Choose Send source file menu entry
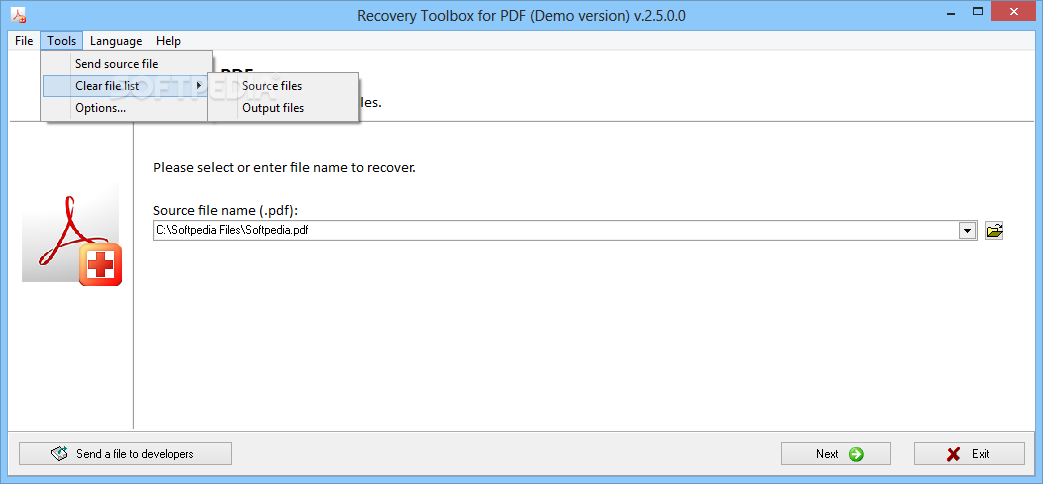The image size is (1043, 484). (x=126, y=64)
